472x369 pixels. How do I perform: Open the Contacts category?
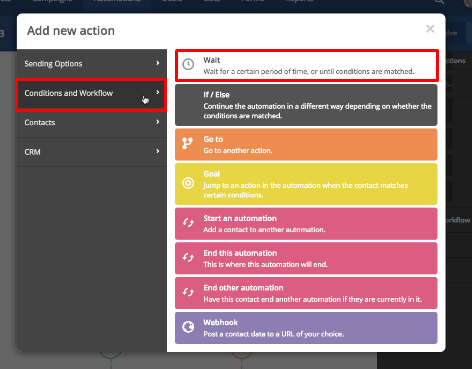point(92,122)
